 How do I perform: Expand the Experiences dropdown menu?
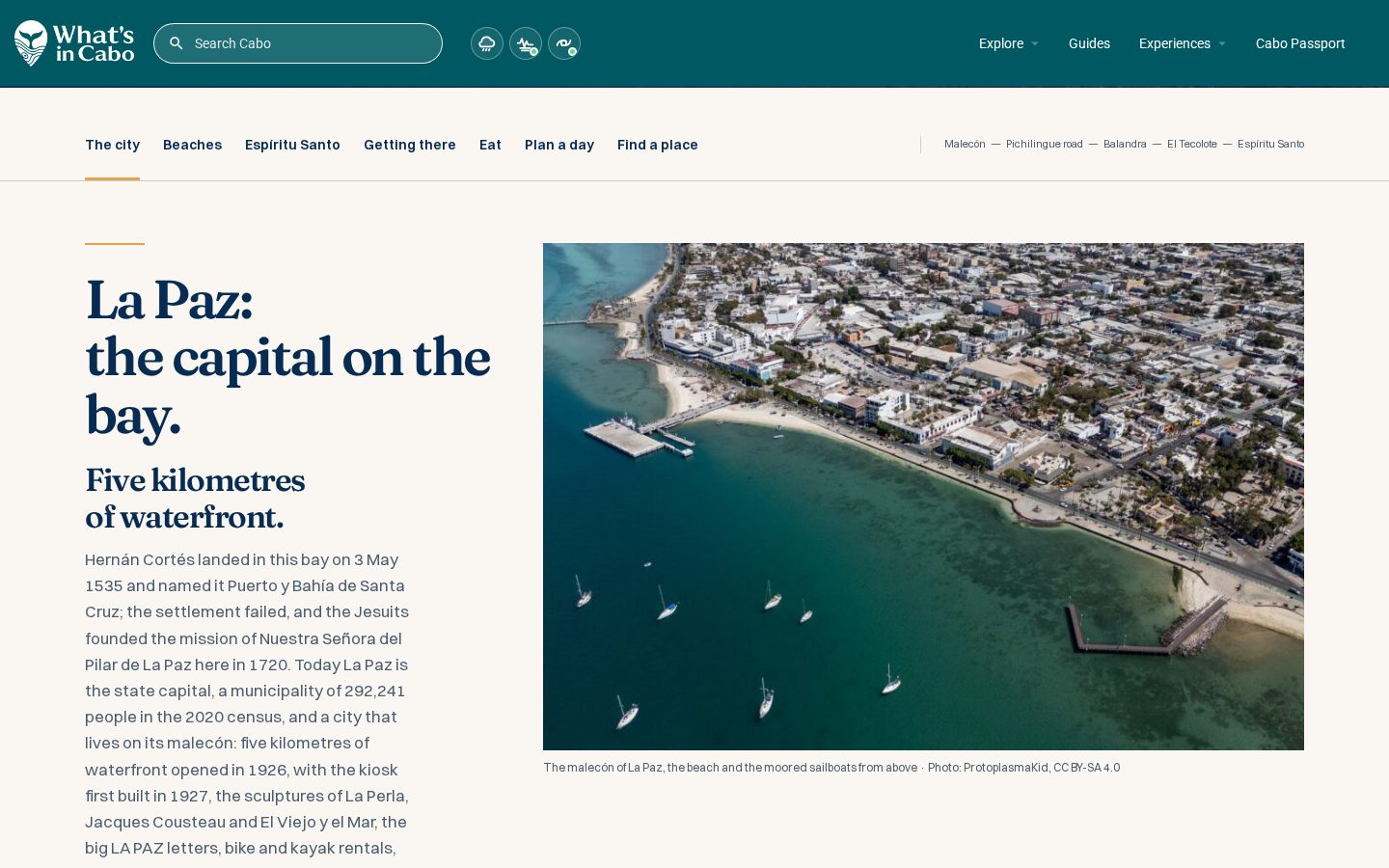1183,43
